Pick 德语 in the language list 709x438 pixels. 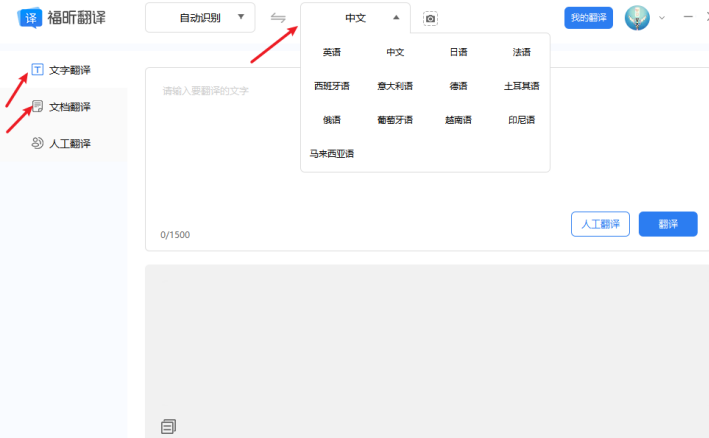click(x=458, y=86)
